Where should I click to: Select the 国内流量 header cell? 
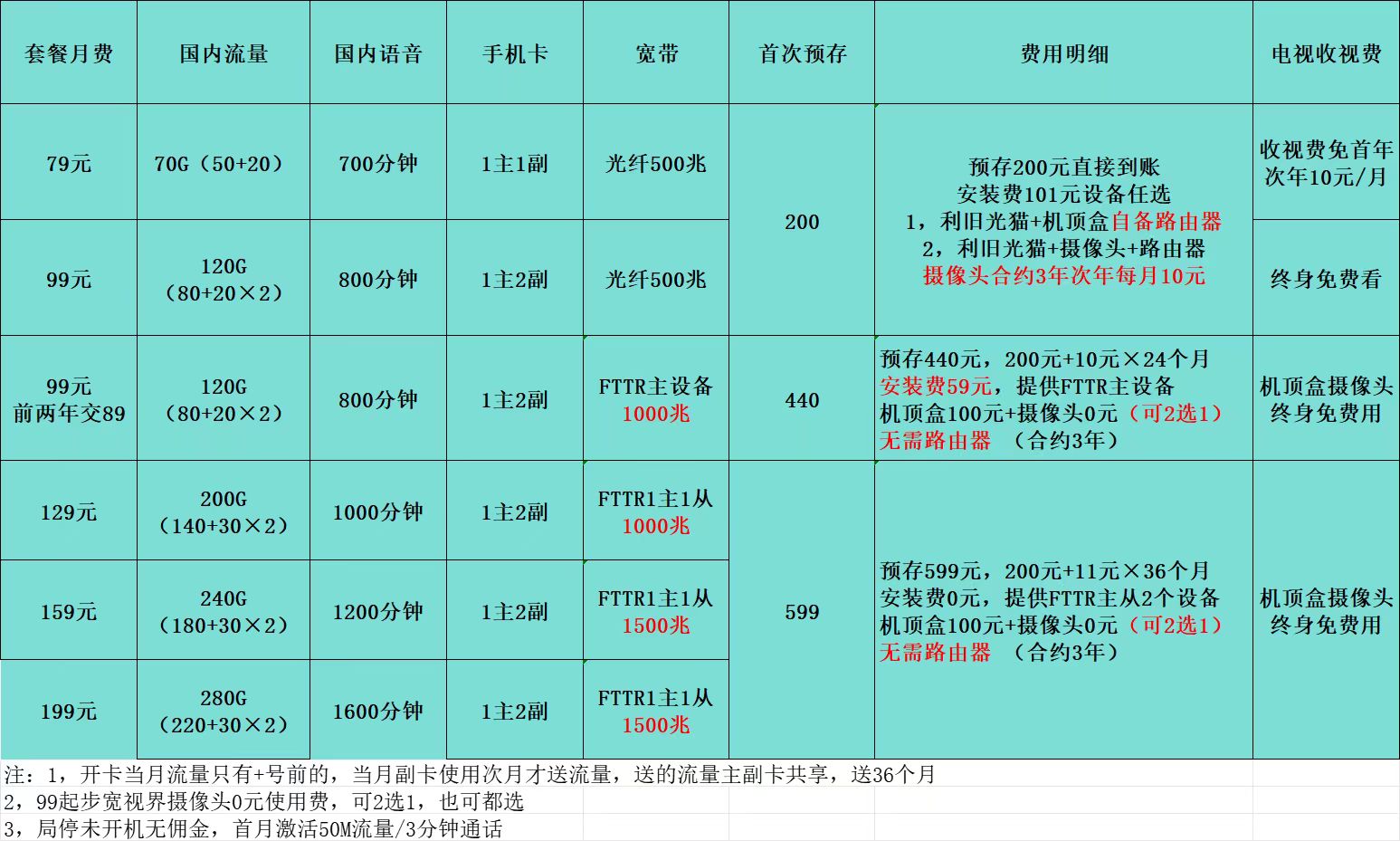click(x=223, y=53)
